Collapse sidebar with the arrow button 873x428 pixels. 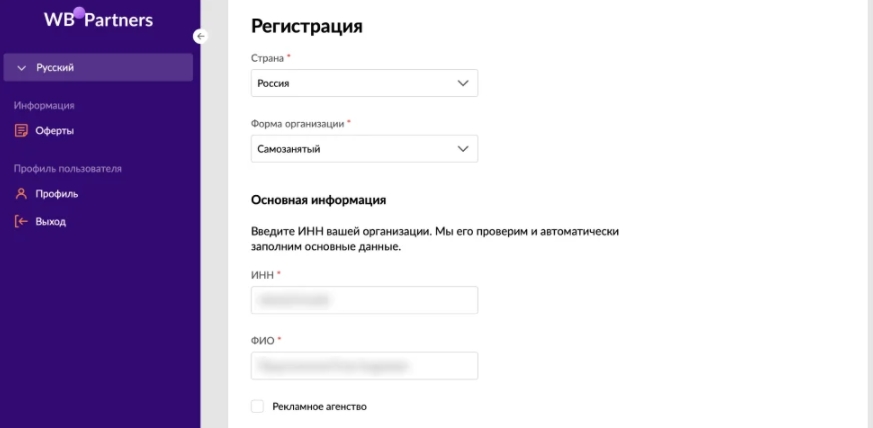point(200,36)
